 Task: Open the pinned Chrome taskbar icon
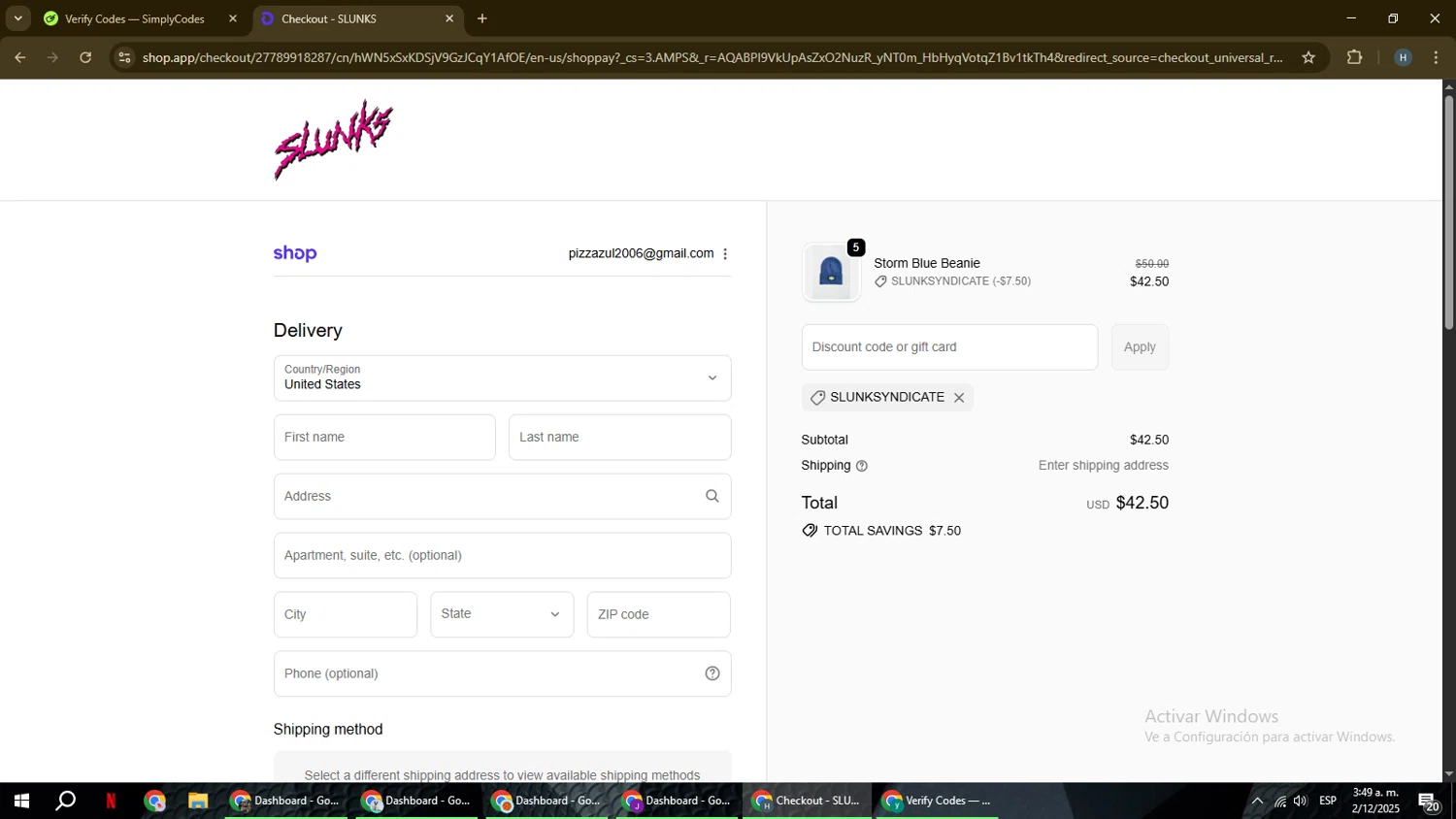click(155, 801)
